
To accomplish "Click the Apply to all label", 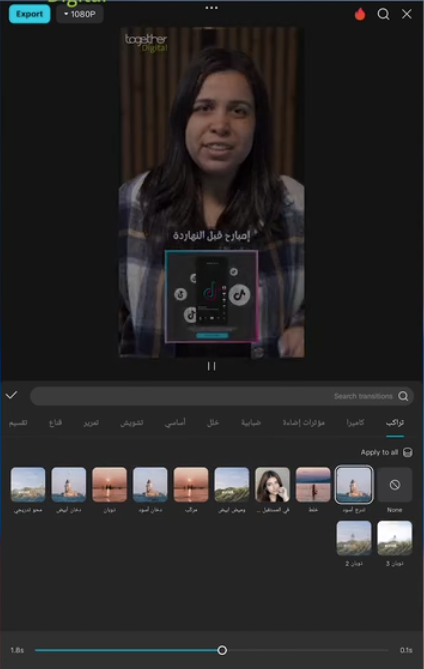I will pyautogui.click(x=379, y=452).
